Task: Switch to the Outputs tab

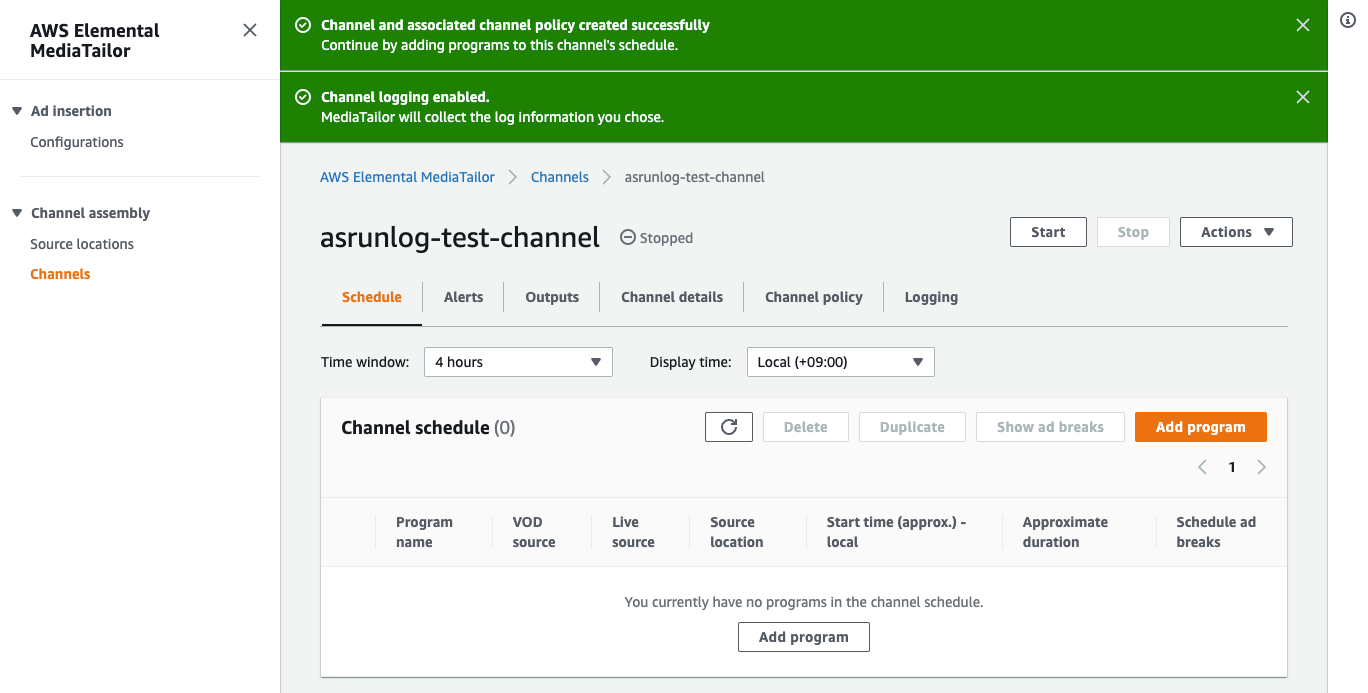Action: click(x=552, y=297)
